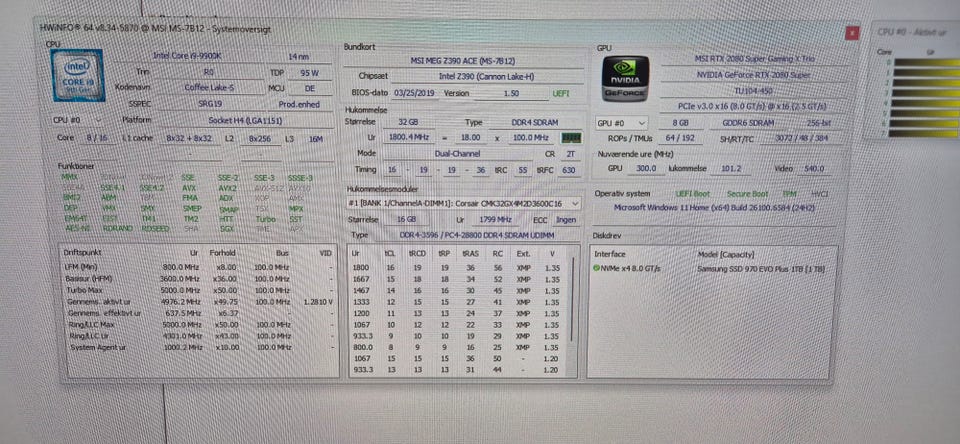Click the 2T command rate value
The image size is (960, 444).
pyautogui.click(x=569, y=154)
